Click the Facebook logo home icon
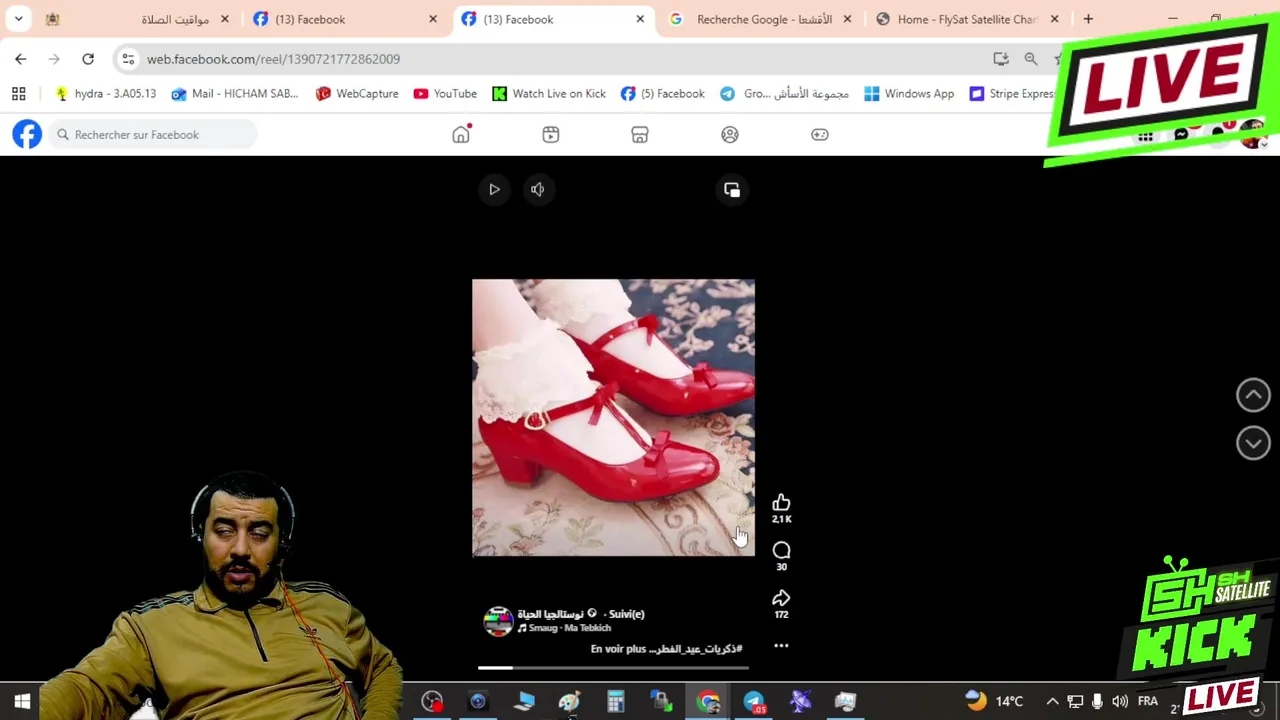This screenshot has height=720, width=1280. [27, 134]
